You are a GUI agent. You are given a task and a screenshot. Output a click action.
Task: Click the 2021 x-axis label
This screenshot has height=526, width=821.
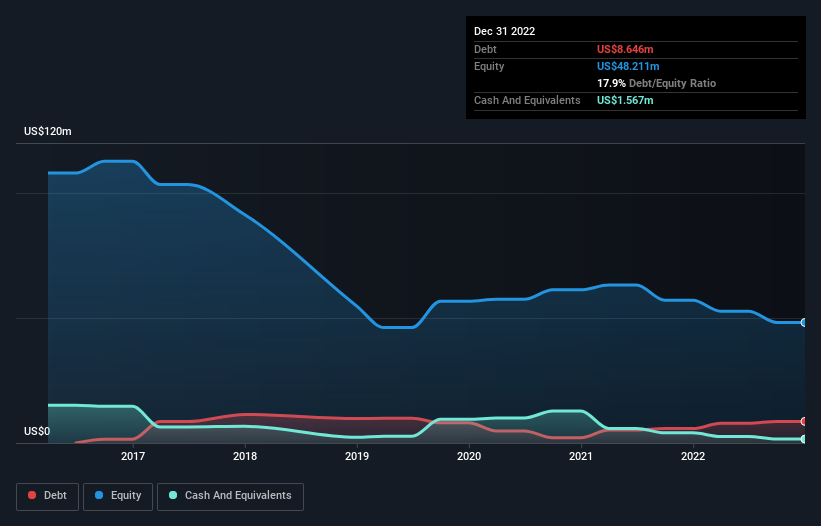[581, 456]
